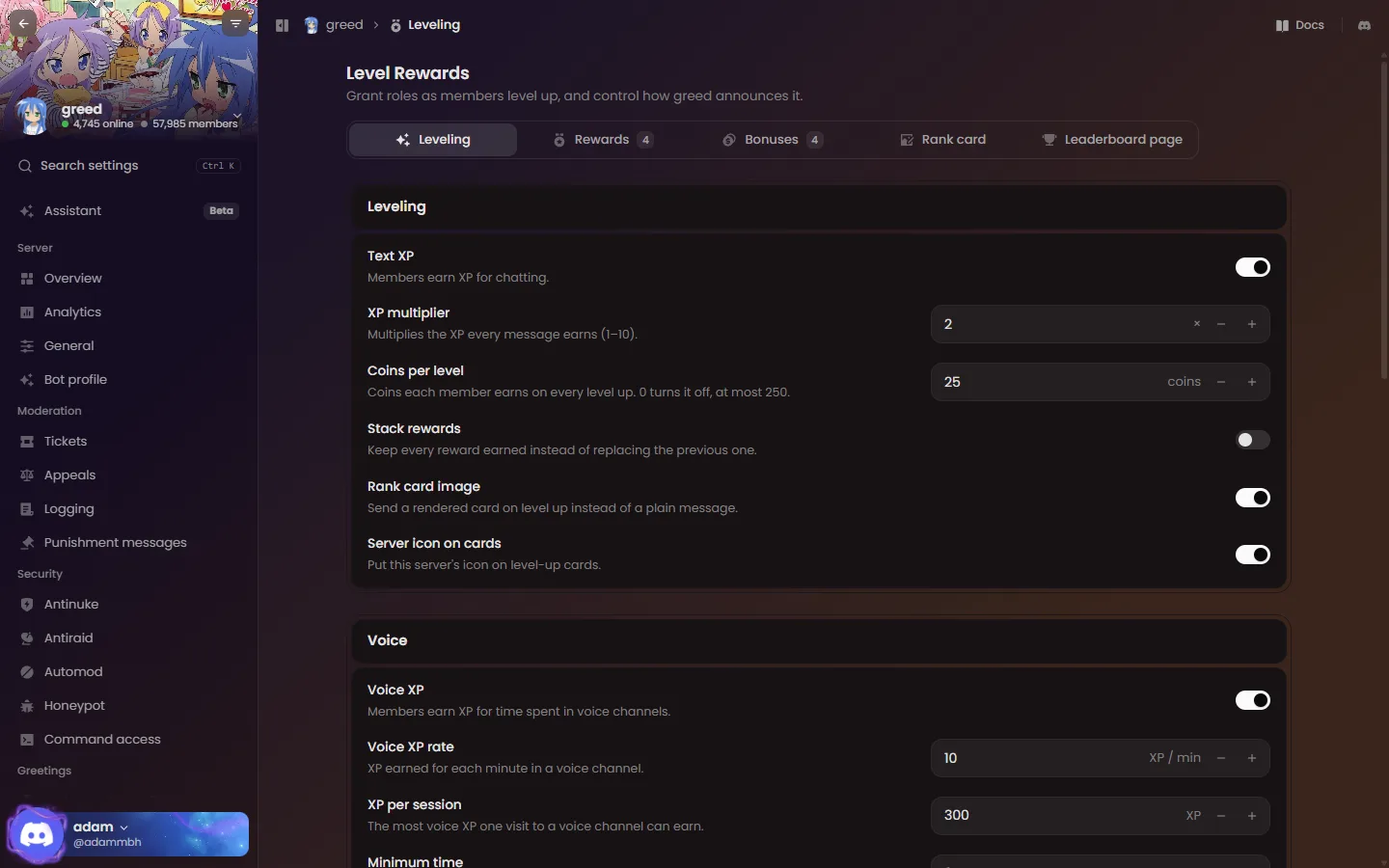The width and height of the screenshot is (1389, 868).
Task: Click the Discord icon in top bar
Action: point(1364,25)
